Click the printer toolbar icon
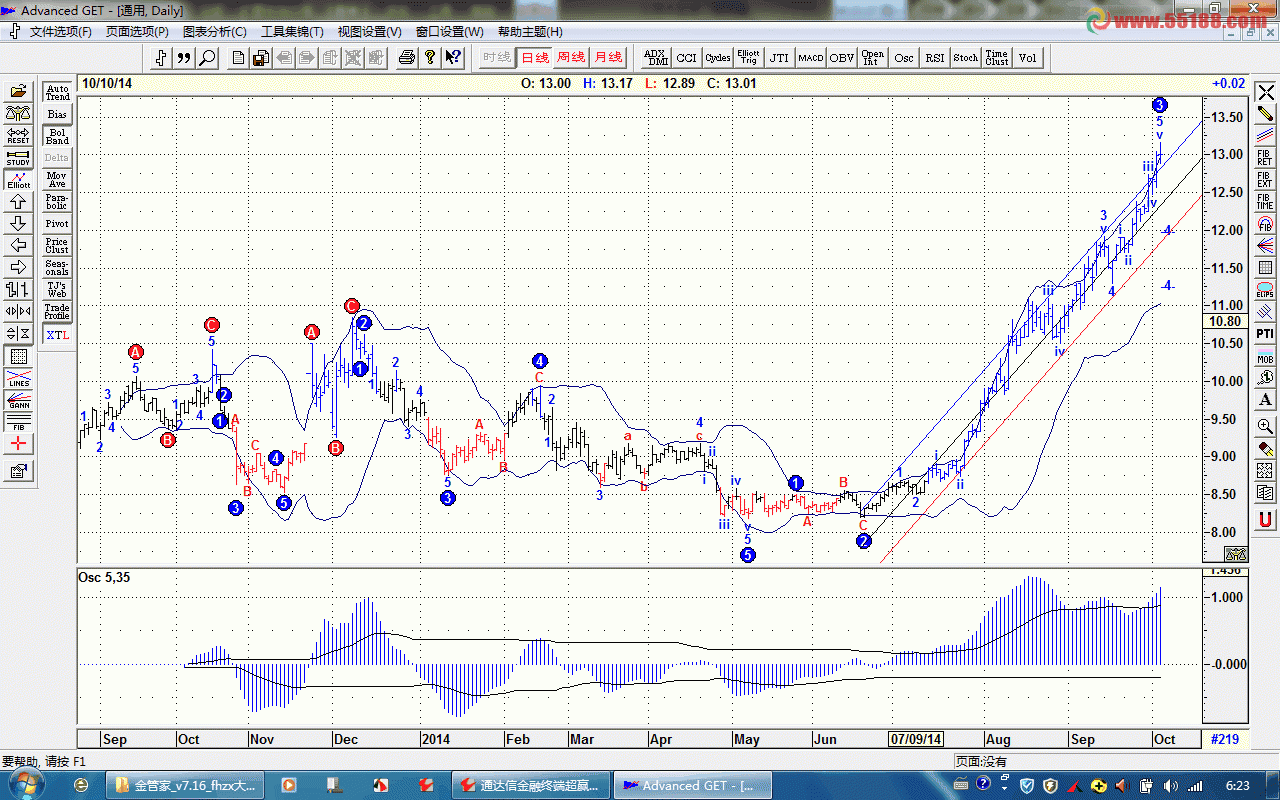The width and height of the screenshot is (1280, 800). coord(407,58)
